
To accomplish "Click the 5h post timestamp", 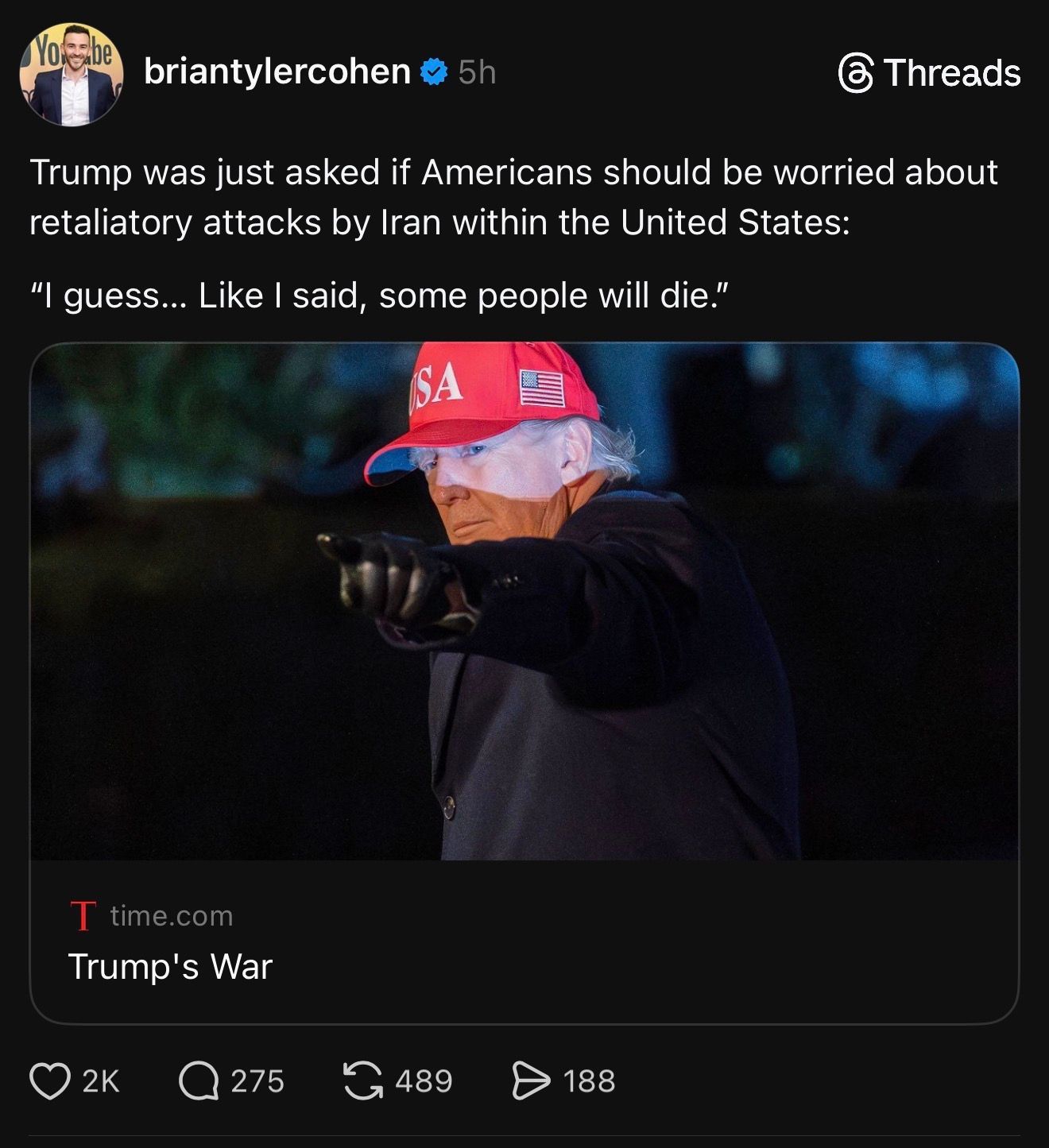I will click(477, 73).
